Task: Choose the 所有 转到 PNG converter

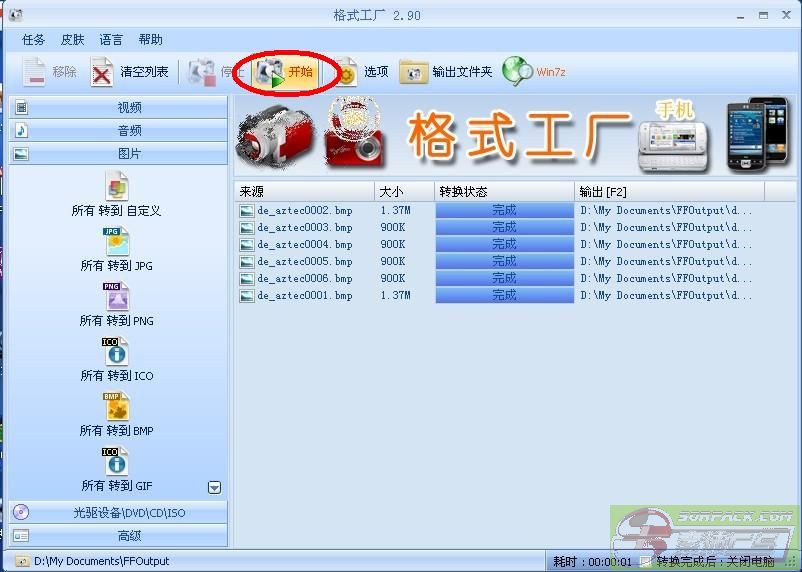Action: [116, 305]
